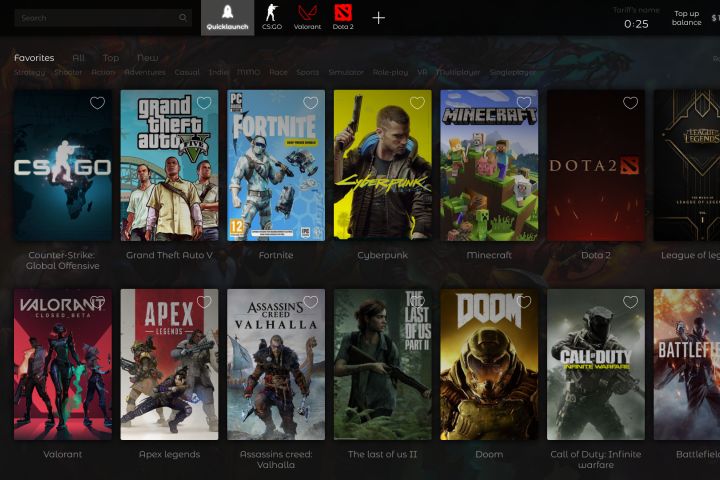Open the CS:GO game cover
The height and width of the screenshot is (480, 720).
click(62, 165)
